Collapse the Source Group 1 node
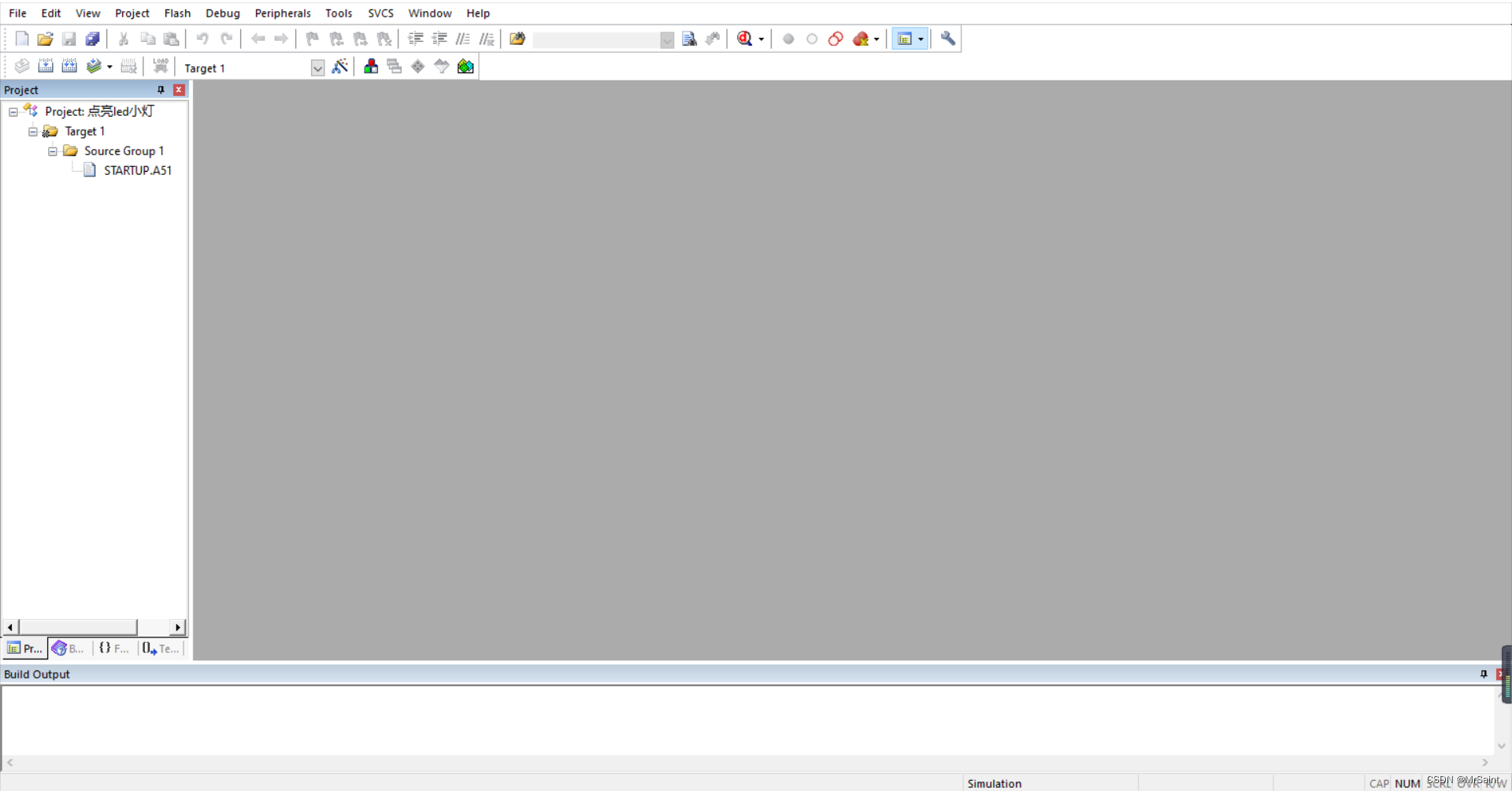Image resolution: width=1512 pixels, height=791 pixels. [x=53, y=151]
